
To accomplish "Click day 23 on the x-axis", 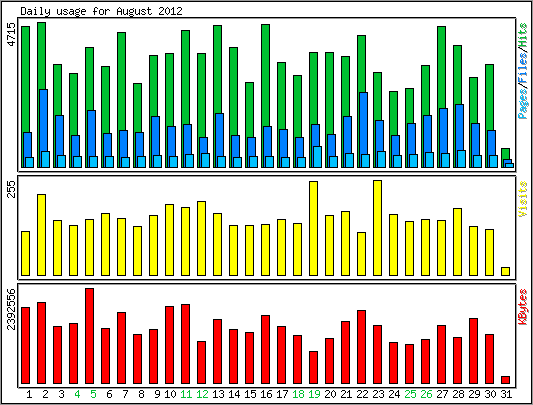I will (x=378, y=394).
